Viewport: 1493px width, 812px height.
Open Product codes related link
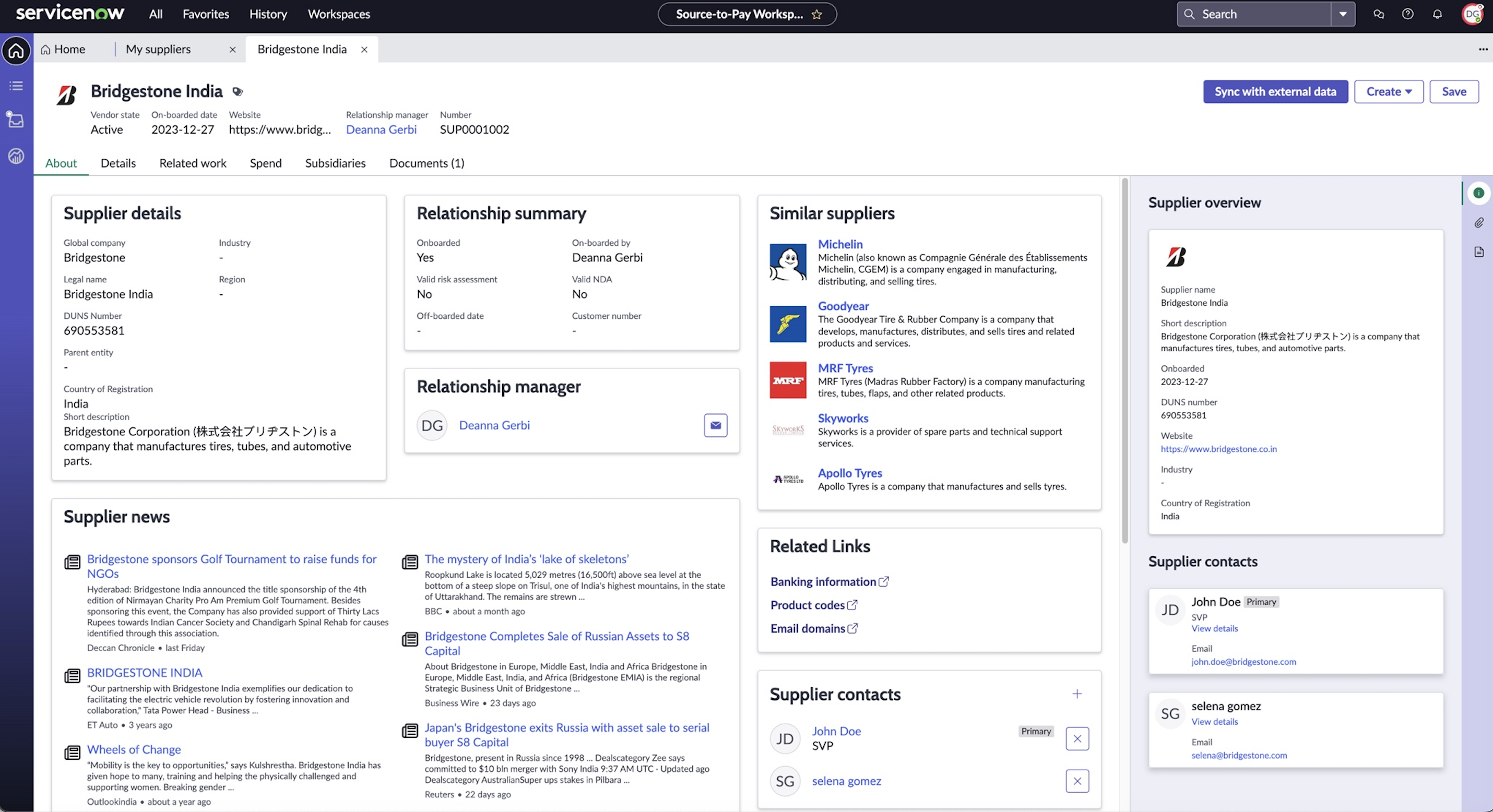click(x=814, y=605)
